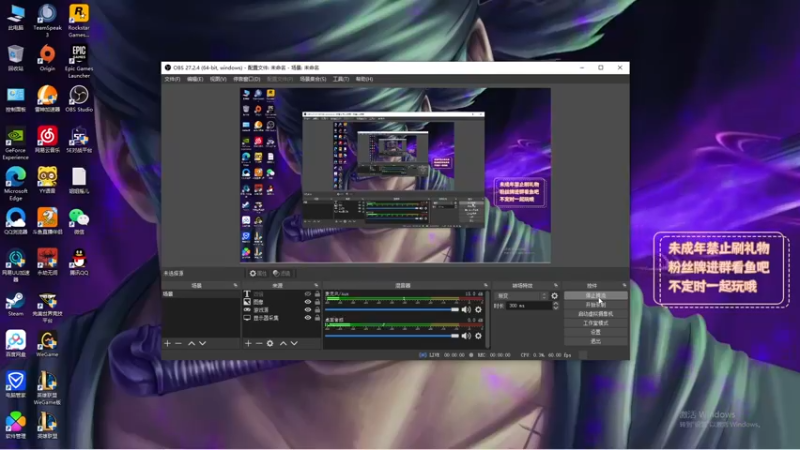Viewport: 800px width, 450px height.
Task: Adjust transition duration with the stepper arrows
Action: click(556, 306)
